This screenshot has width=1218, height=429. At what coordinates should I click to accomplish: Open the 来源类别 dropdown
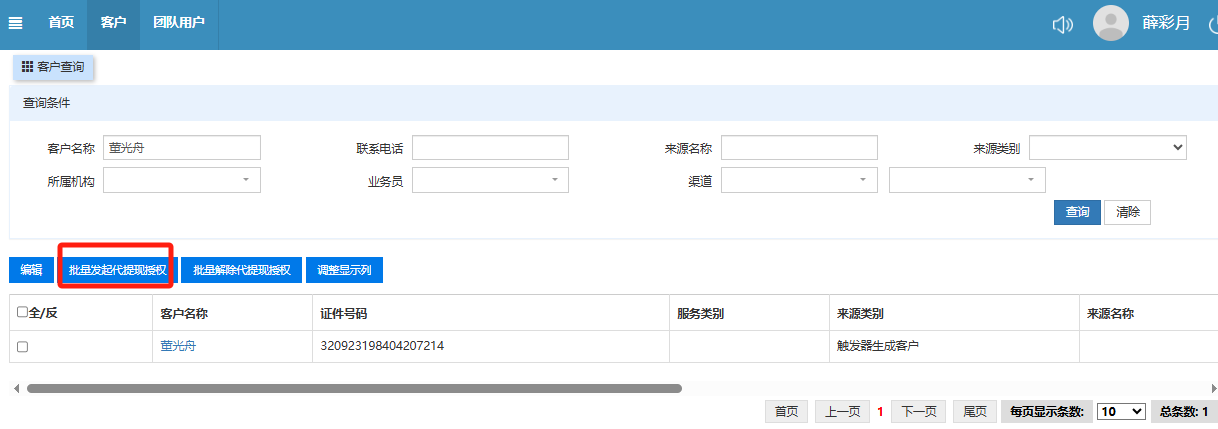coord(1107,148)
